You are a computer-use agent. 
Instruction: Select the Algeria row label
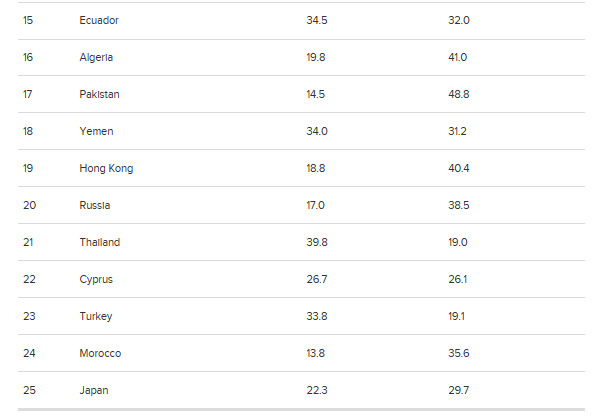(x=97, y=57)
